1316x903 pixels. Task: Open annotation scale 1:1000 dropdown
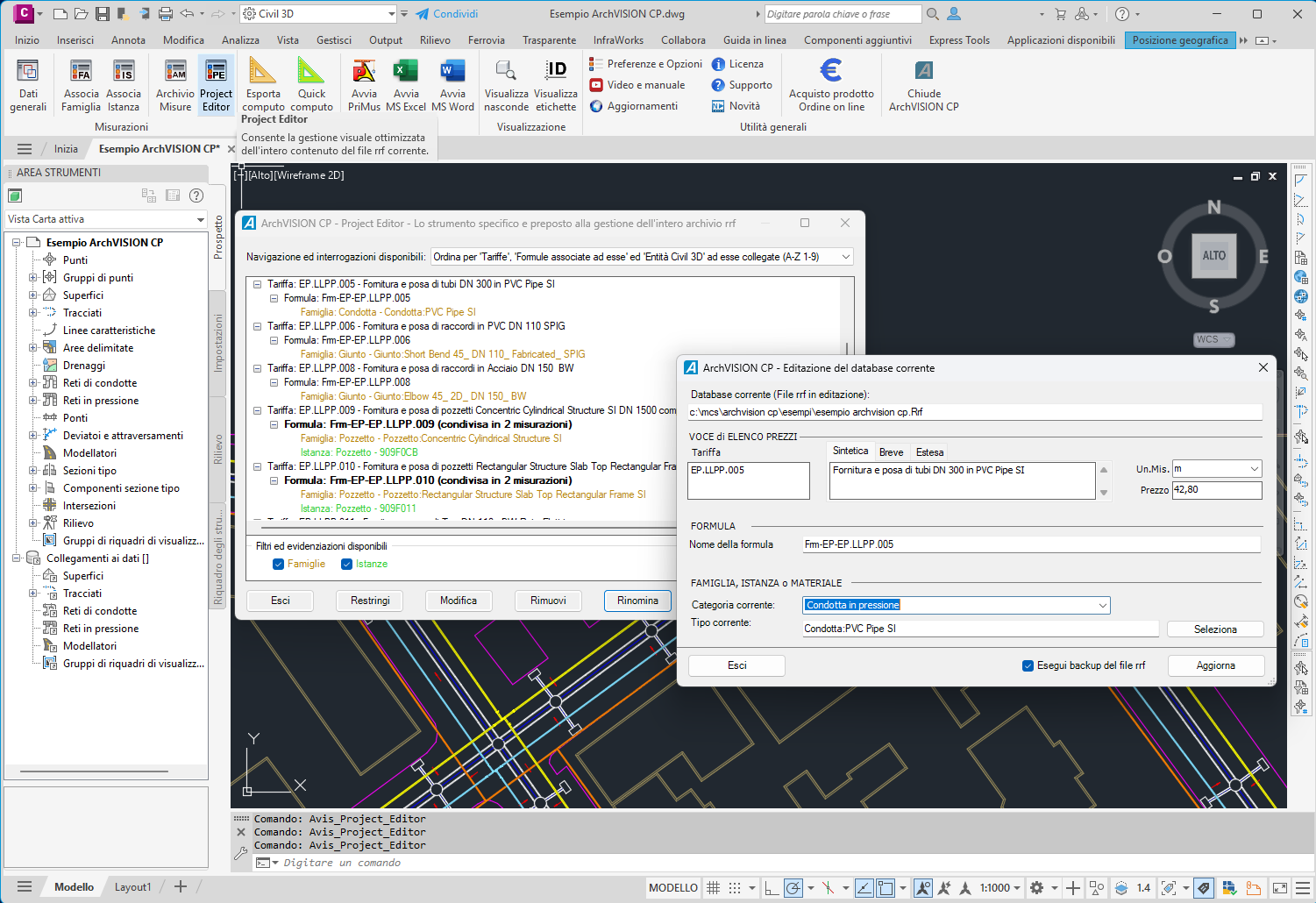[1000, 888]
